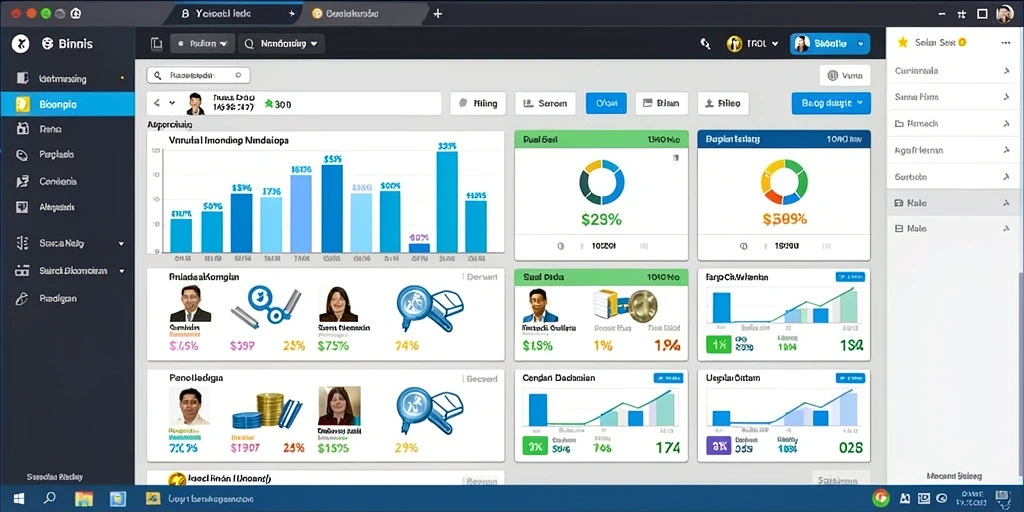Open the blue Baog dagte dropdown button
1024x512 pixels.
click(831, 103)
